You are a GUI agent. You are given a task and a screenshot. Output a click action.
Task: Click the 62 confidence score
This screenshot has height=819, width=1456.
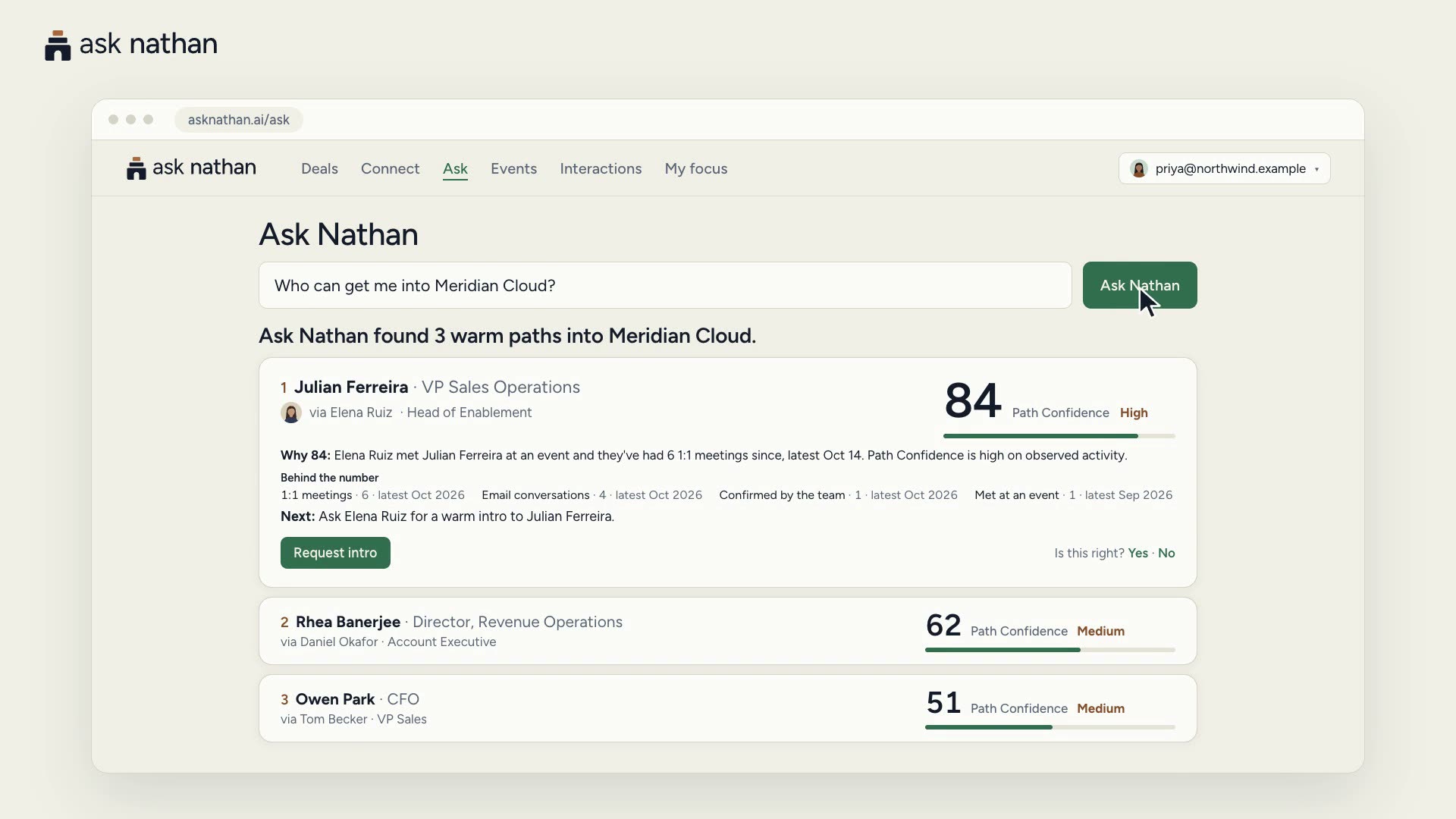pyautogui.click(x=943, y=626)
